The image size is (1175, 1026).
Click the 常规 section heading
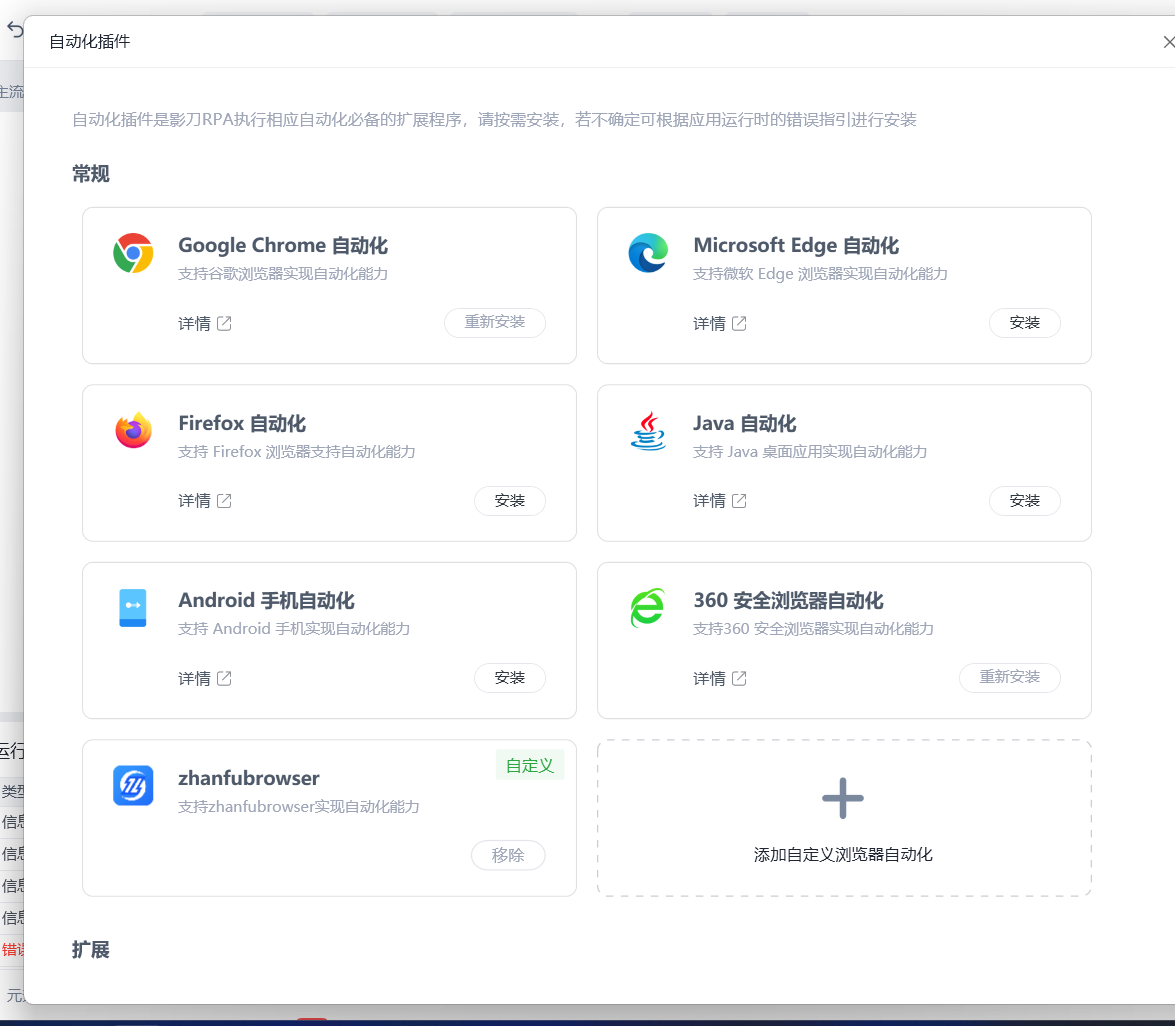[x=91, y=174]
